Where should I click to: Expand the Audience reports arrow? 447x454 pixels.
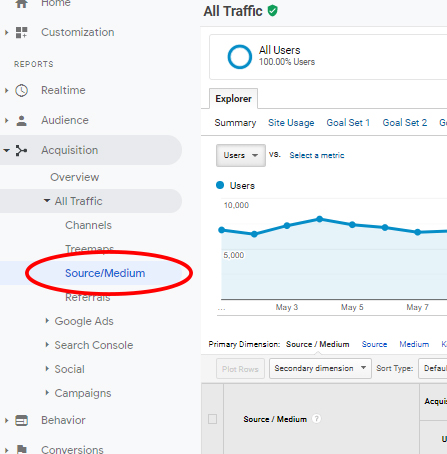(6, 120)
